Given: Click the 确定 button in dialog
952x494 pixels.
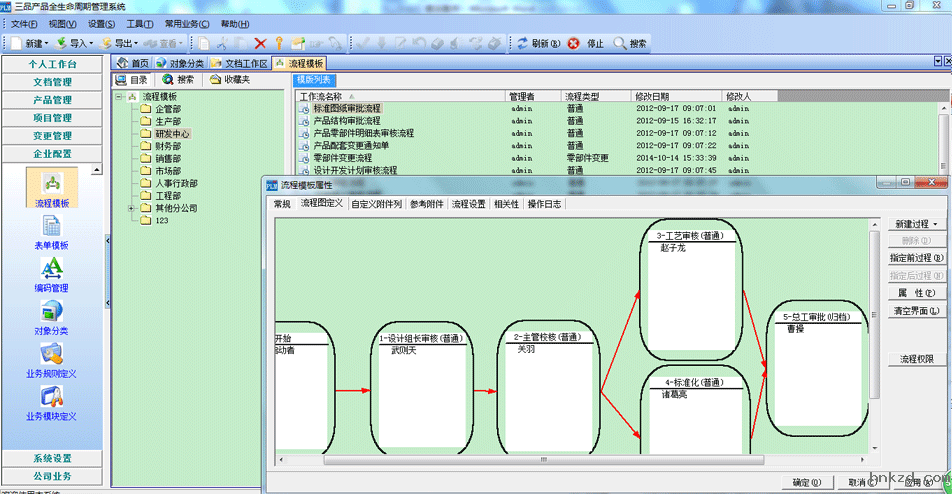Looking at the screenshot, I should click(807, 482).
